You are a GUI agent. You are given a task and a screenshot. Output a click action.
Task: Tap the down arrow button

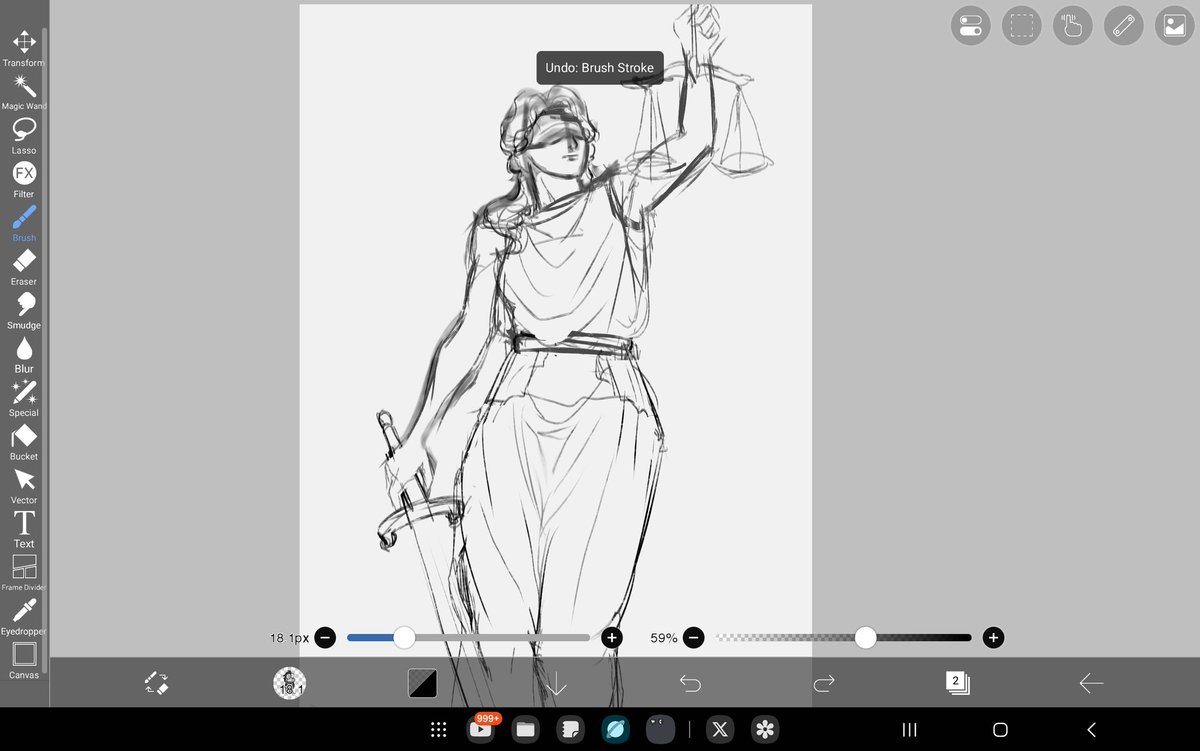click(x=556, y=683)
